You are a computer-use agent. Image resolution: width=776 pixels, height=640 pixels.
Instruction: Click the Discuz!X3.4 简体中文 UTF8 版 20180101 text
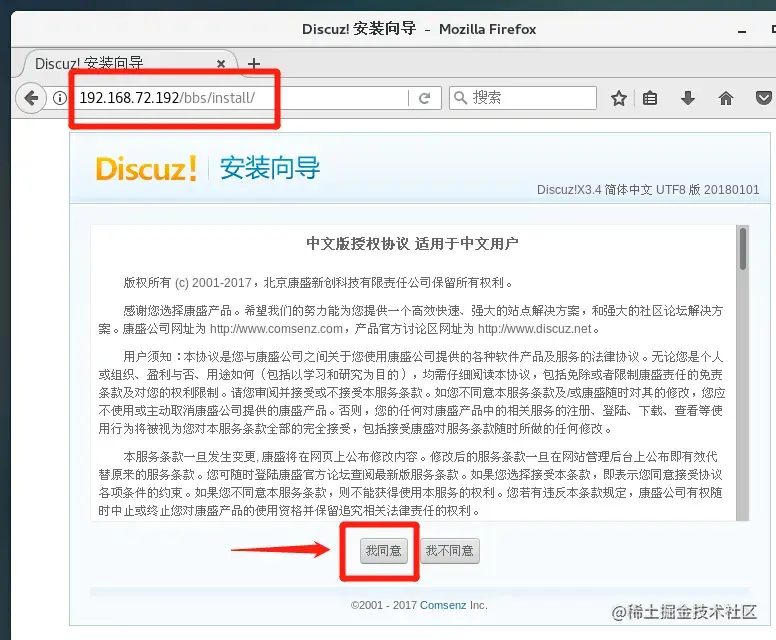pyautogui.click(x=648, y=190)
